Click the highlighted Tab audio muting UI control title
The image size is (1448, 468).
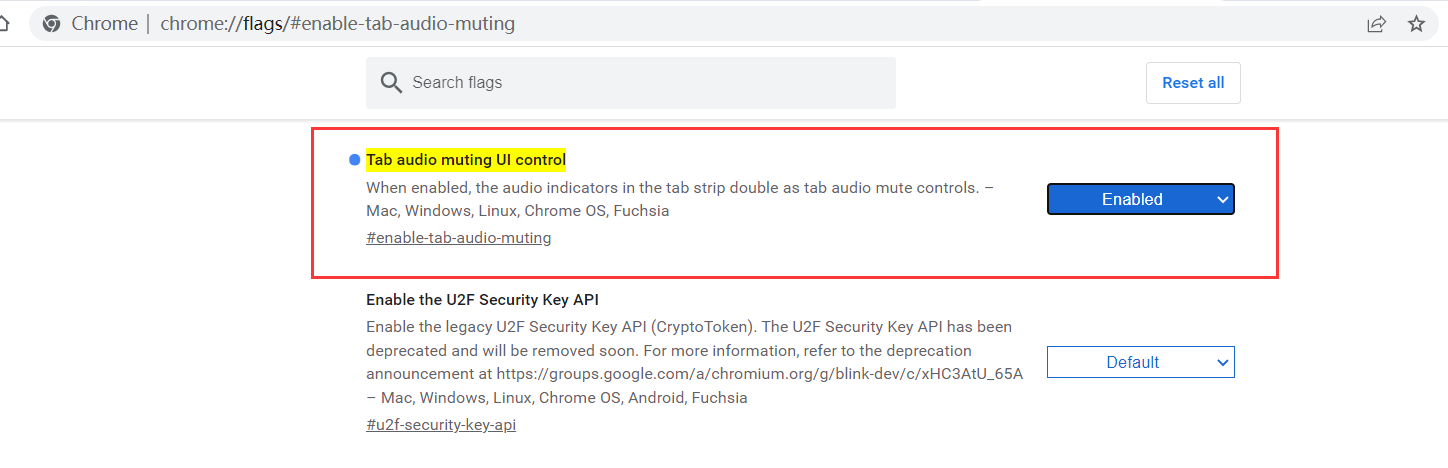pos(466,160)
